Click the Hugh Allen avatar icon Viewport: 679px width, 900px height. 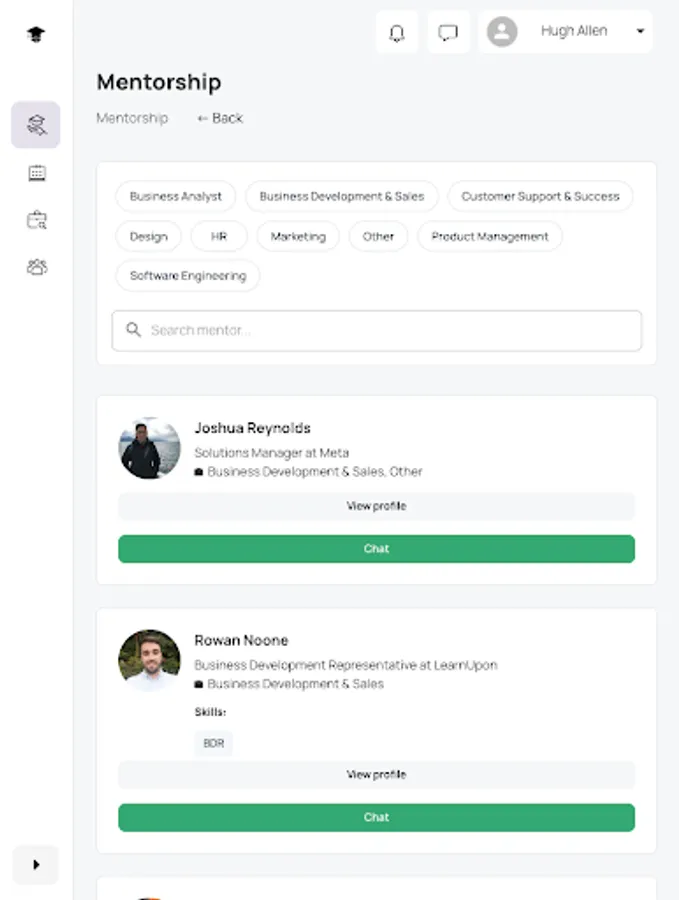click(502, 32)
